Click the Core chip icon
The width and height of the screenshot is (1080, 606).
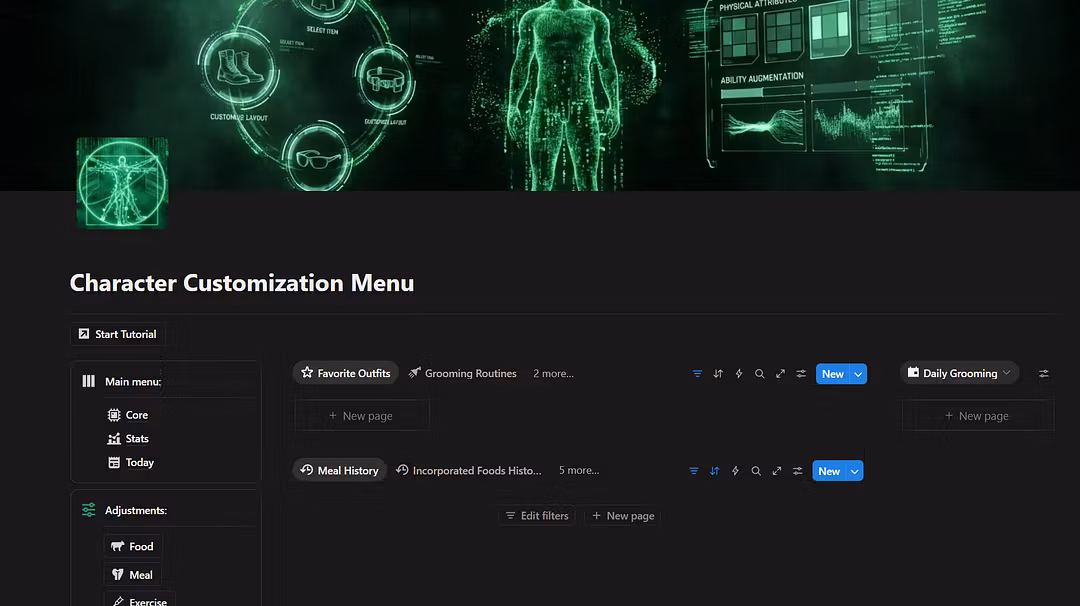tap(114, 415)
